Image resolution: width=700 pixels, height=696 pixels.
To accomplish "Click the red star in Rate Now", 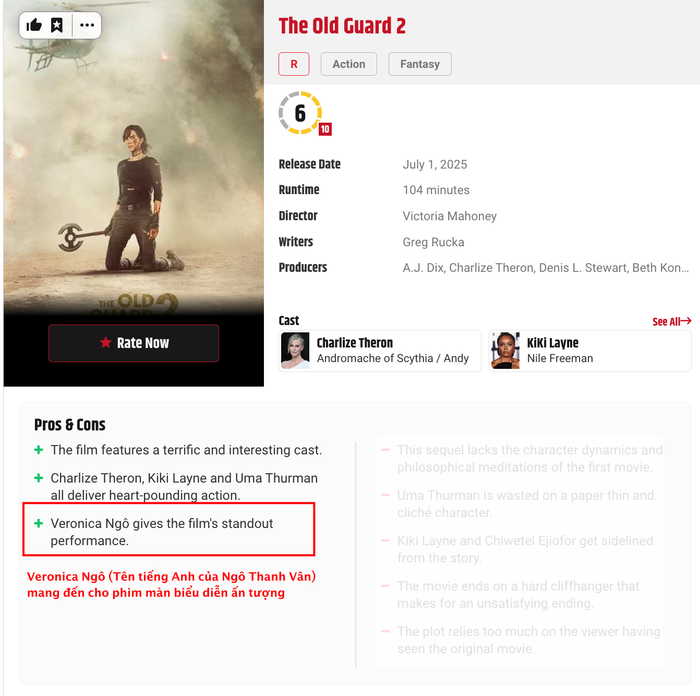I will 105,342.
